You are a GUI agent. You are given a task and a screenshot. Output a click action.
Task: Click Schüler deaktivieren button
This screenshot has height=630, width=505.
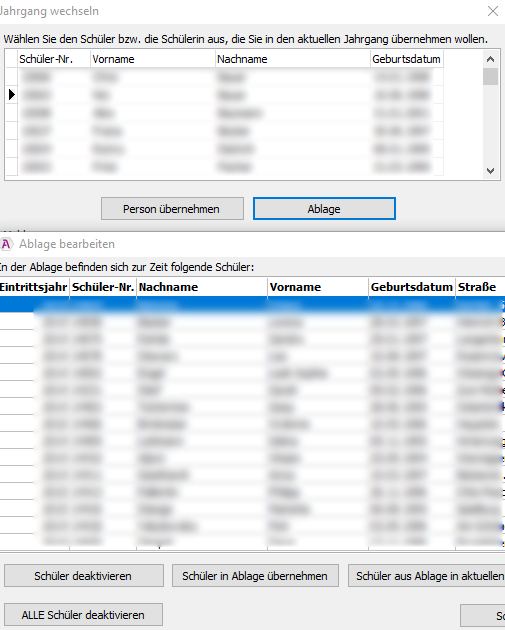pos(84,576)
